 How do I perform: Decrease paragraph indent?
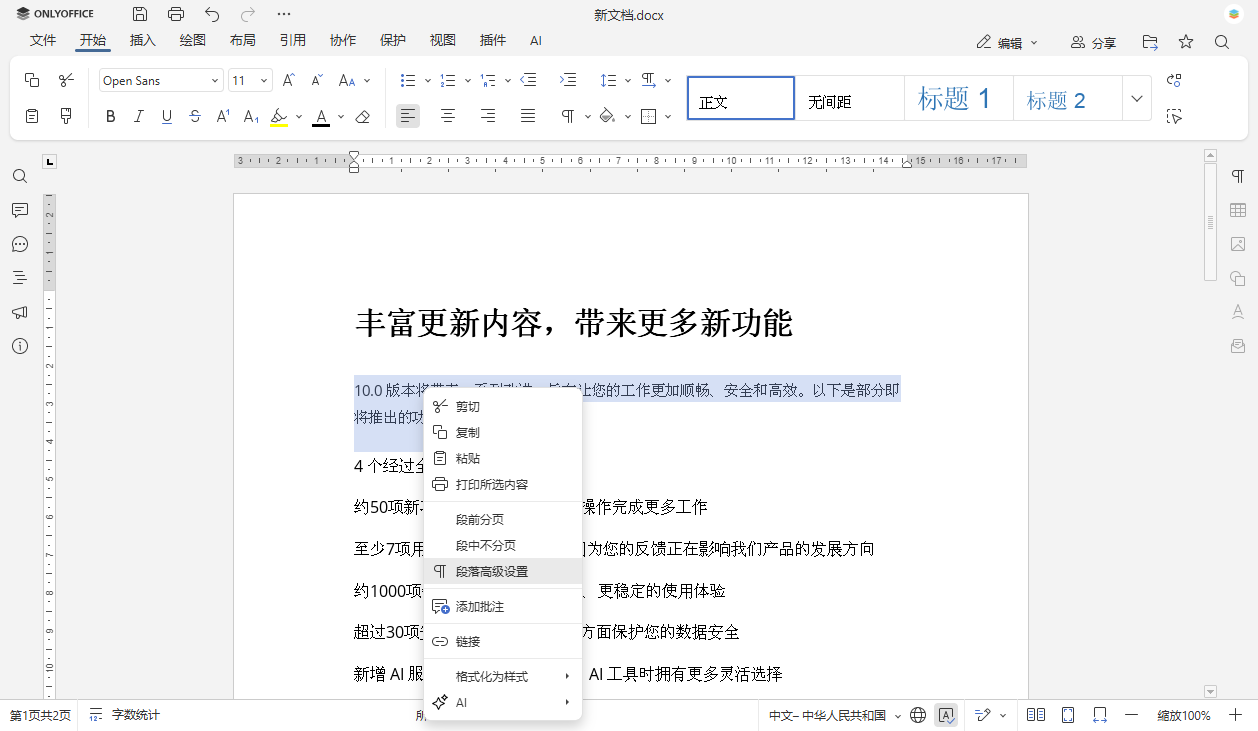coord(529,81)
